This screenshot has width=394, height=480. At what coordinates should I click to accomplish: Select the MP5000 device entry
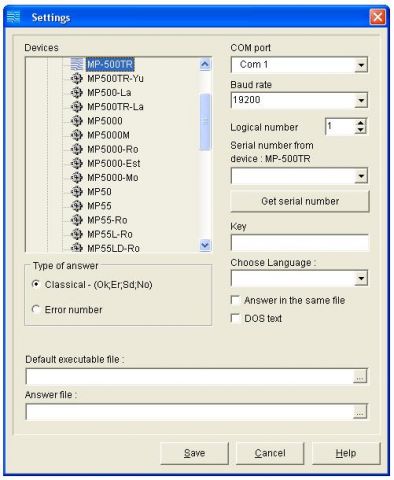(x=105, y=121)
